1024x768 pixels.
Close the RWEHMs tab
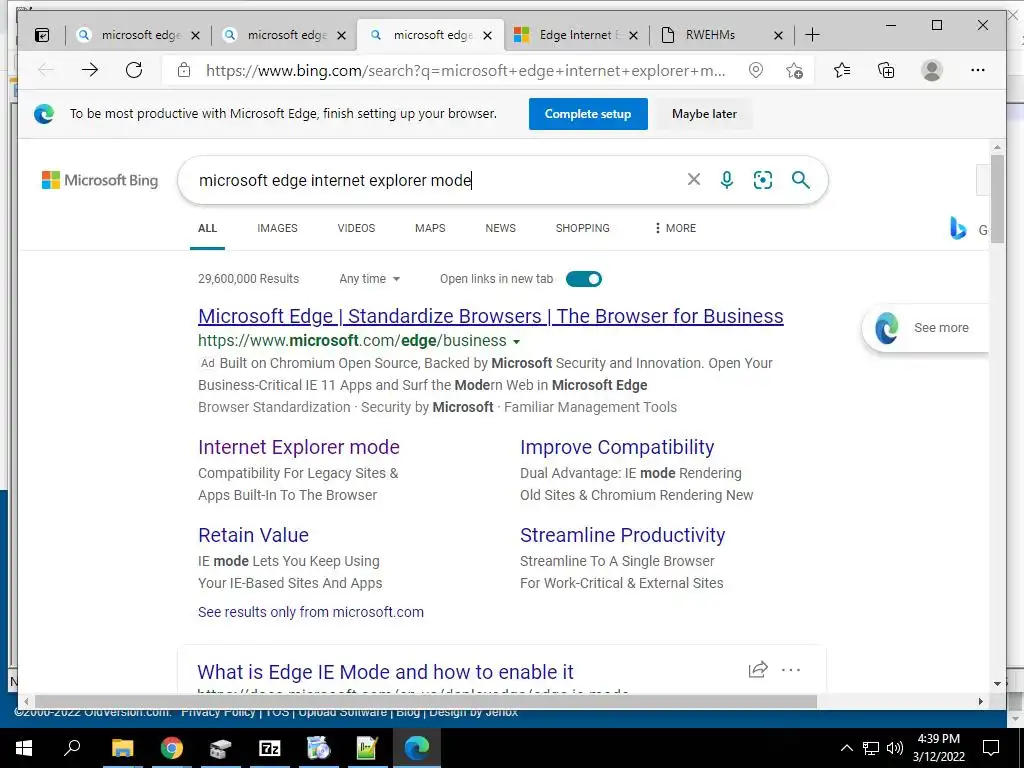coord(778,35)
